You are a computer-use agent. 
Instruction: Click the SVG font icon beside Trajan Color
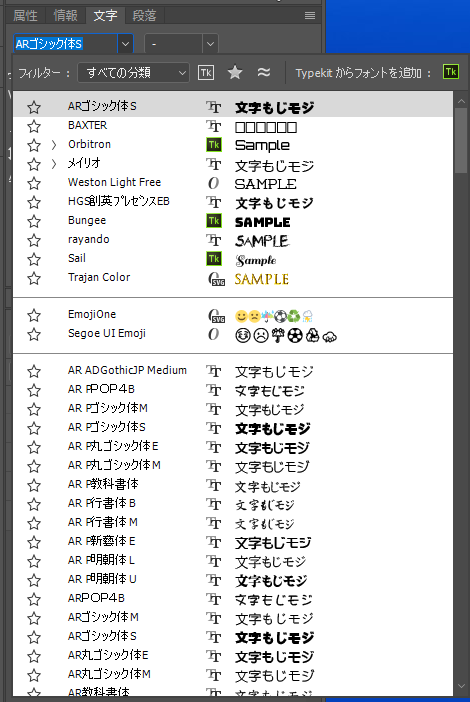(216, 279)
